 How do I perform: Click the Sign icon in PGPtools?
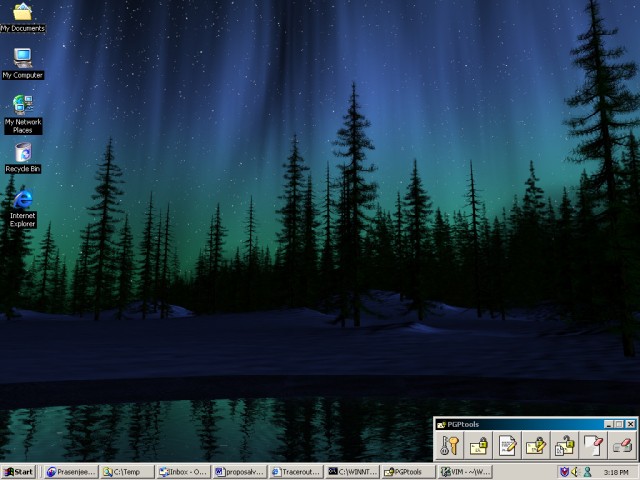coord(508,446)
